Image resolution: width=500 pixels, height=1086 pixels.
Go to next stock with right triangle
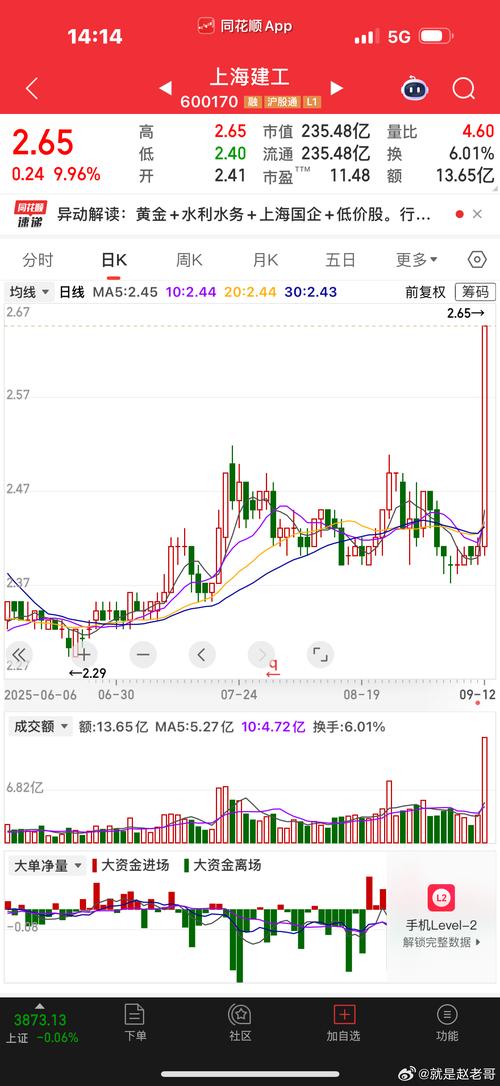pyautogui.click(x=337, y=88)
